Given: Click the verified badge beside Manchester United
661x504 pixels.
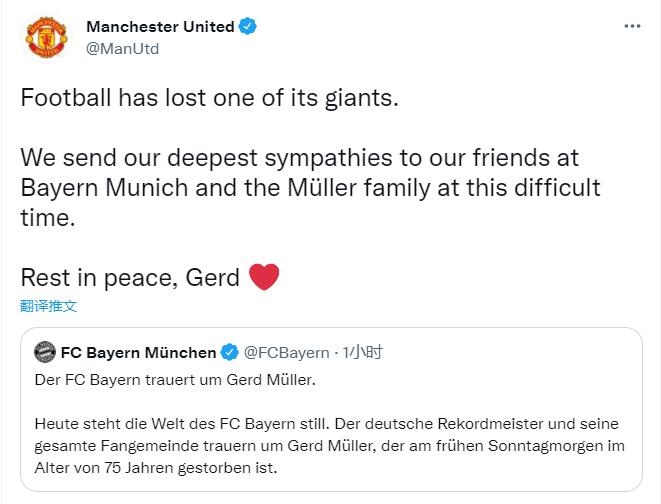Looking at the screenshot, I should coord(247,27).
